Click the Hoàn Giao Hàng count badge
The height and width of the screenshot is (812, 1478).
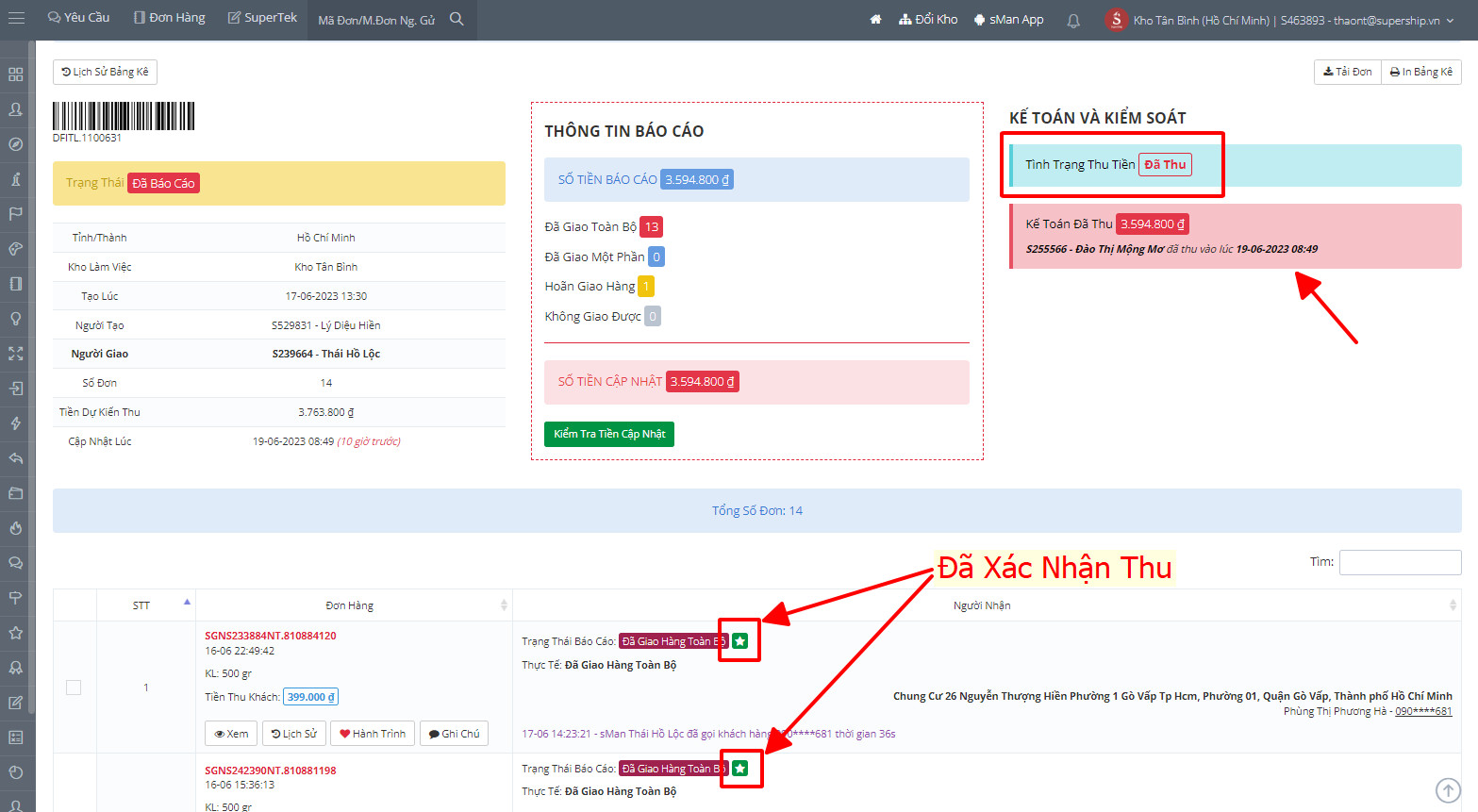[x=646, y=286]
